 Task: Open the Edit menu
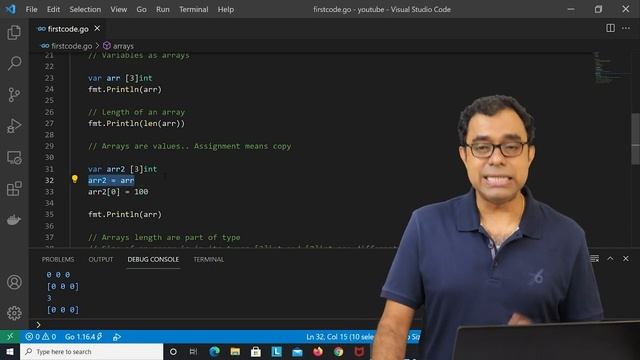click(53, 9)
